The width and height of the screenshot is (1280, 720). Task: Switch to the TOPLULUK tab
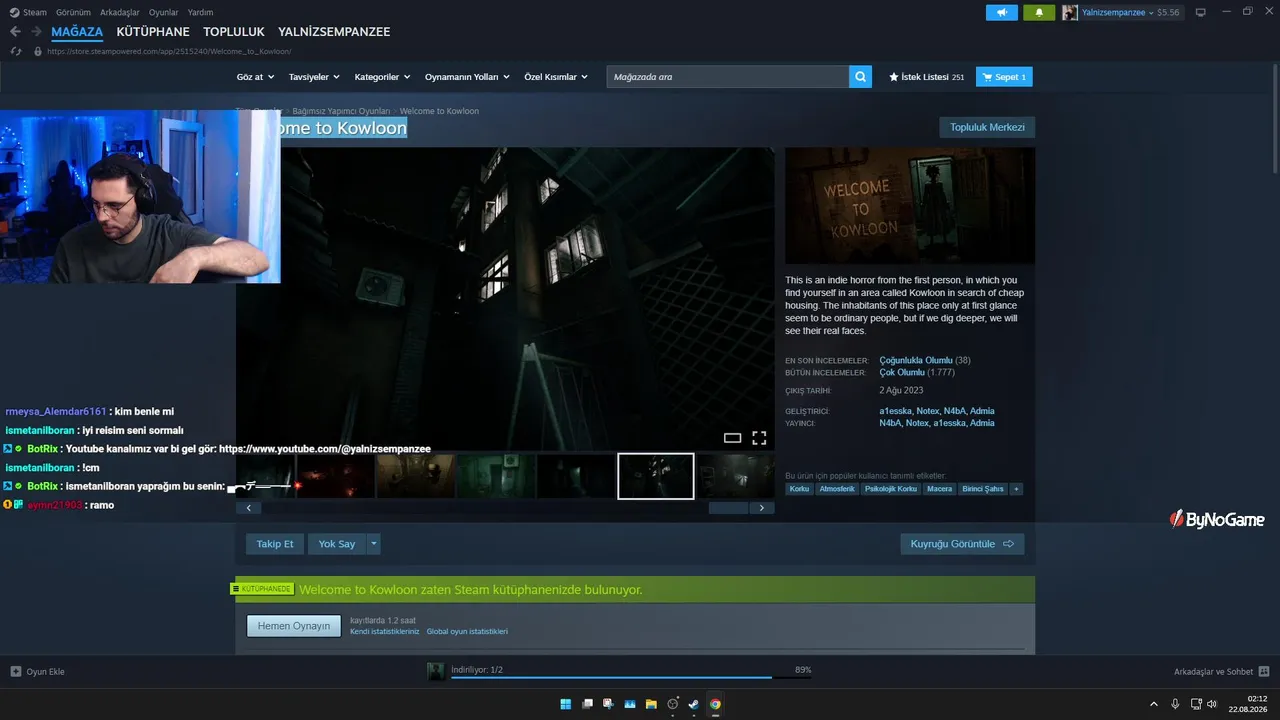click(x=234, y=32)
